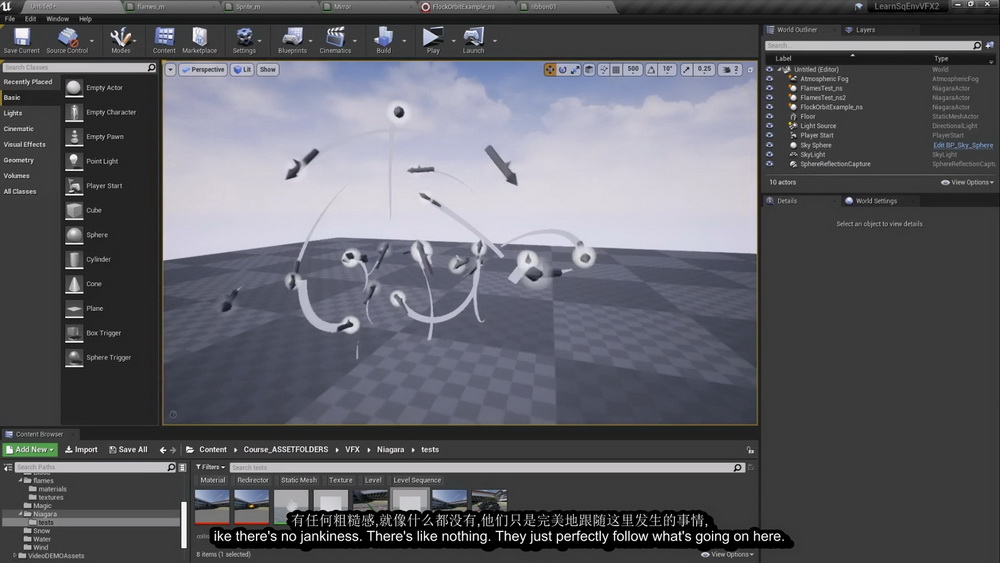Select the Cone placement icon

click(74, 284)
